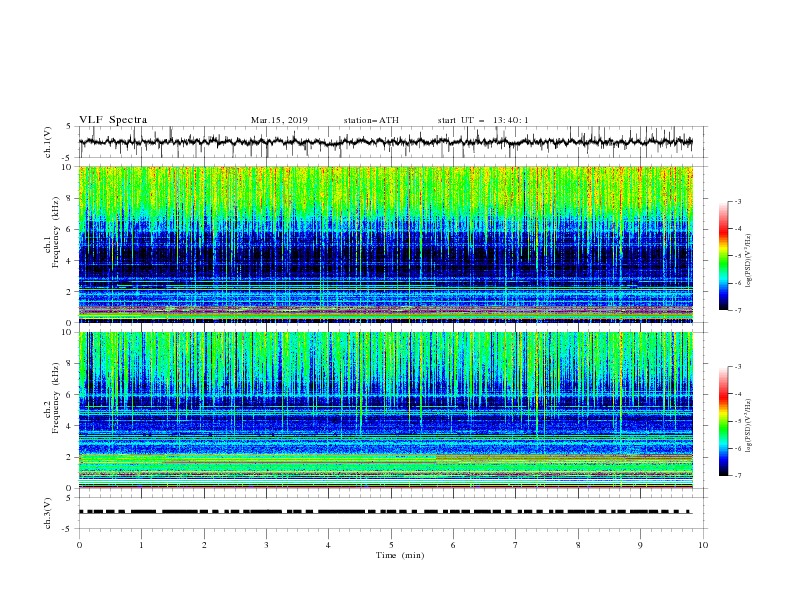This screenshot has height=612, width=792.
Task: Select the "start UT = 13:40:1" header text
Action: pos(483,120)
